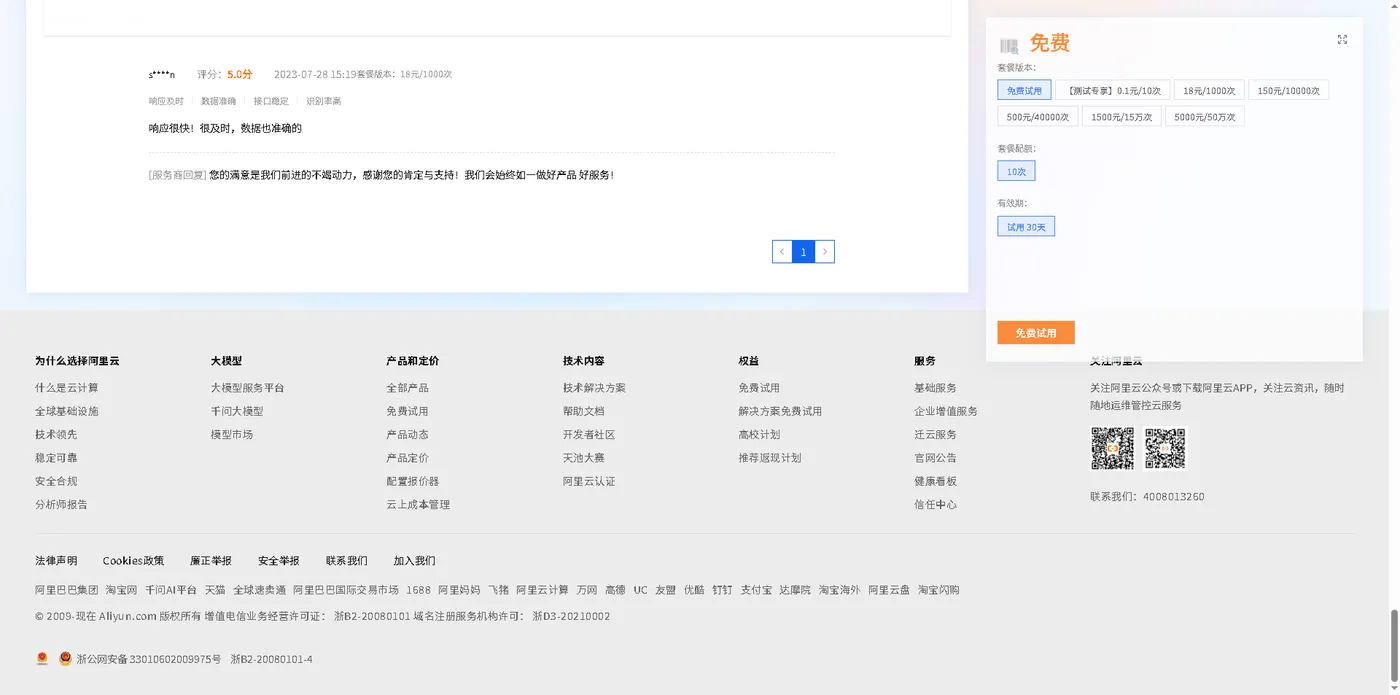
Task: Click the orange 免费试用 button
Action: pyautogui.click(x=1036, y=333)
